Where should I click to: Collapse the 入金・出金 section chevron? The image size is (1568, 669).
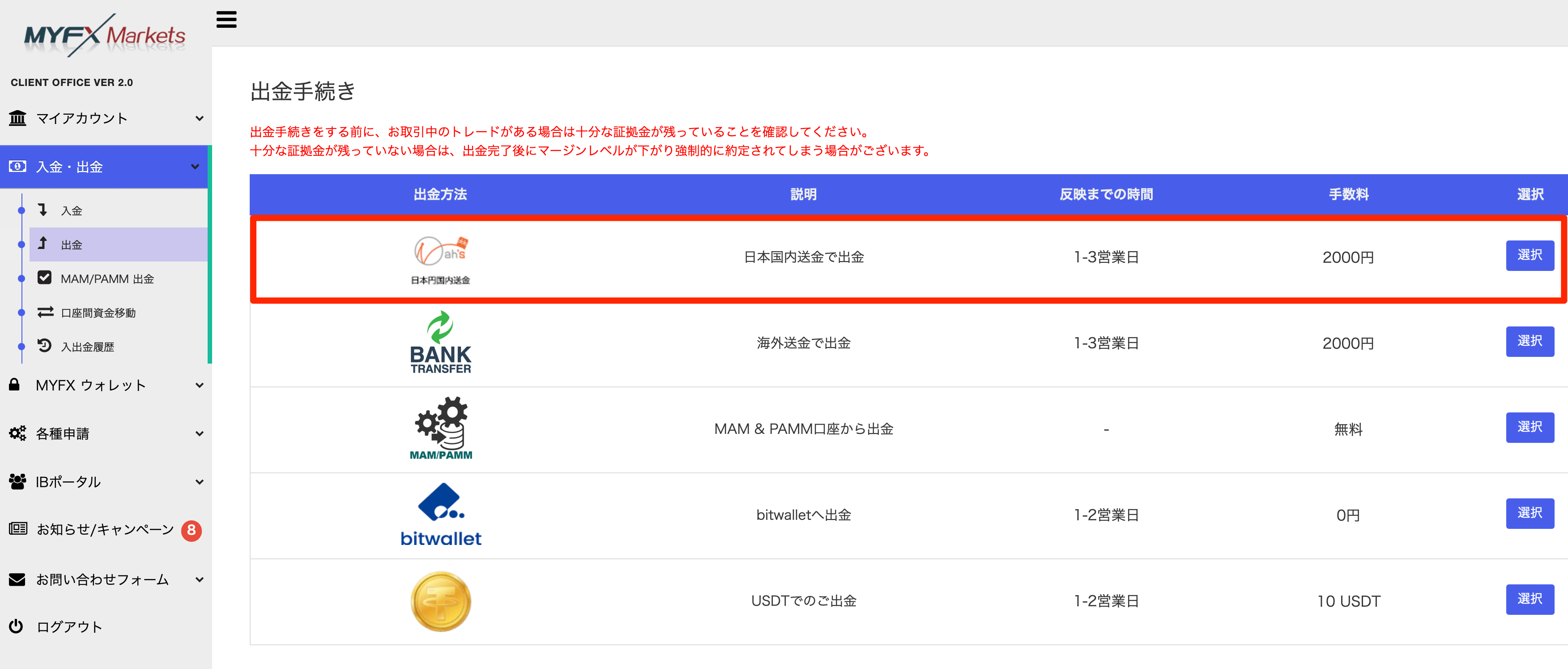(x=195, y=166)
